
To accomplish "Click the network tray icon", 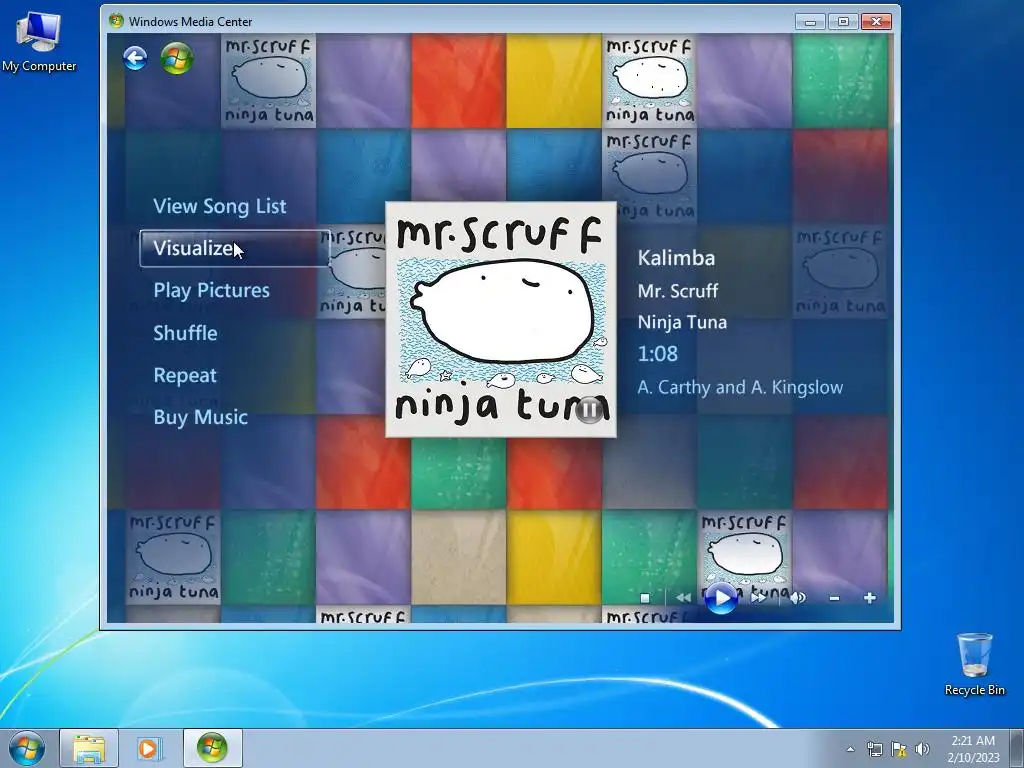I will pyautogui.click(x=874, y=749).
